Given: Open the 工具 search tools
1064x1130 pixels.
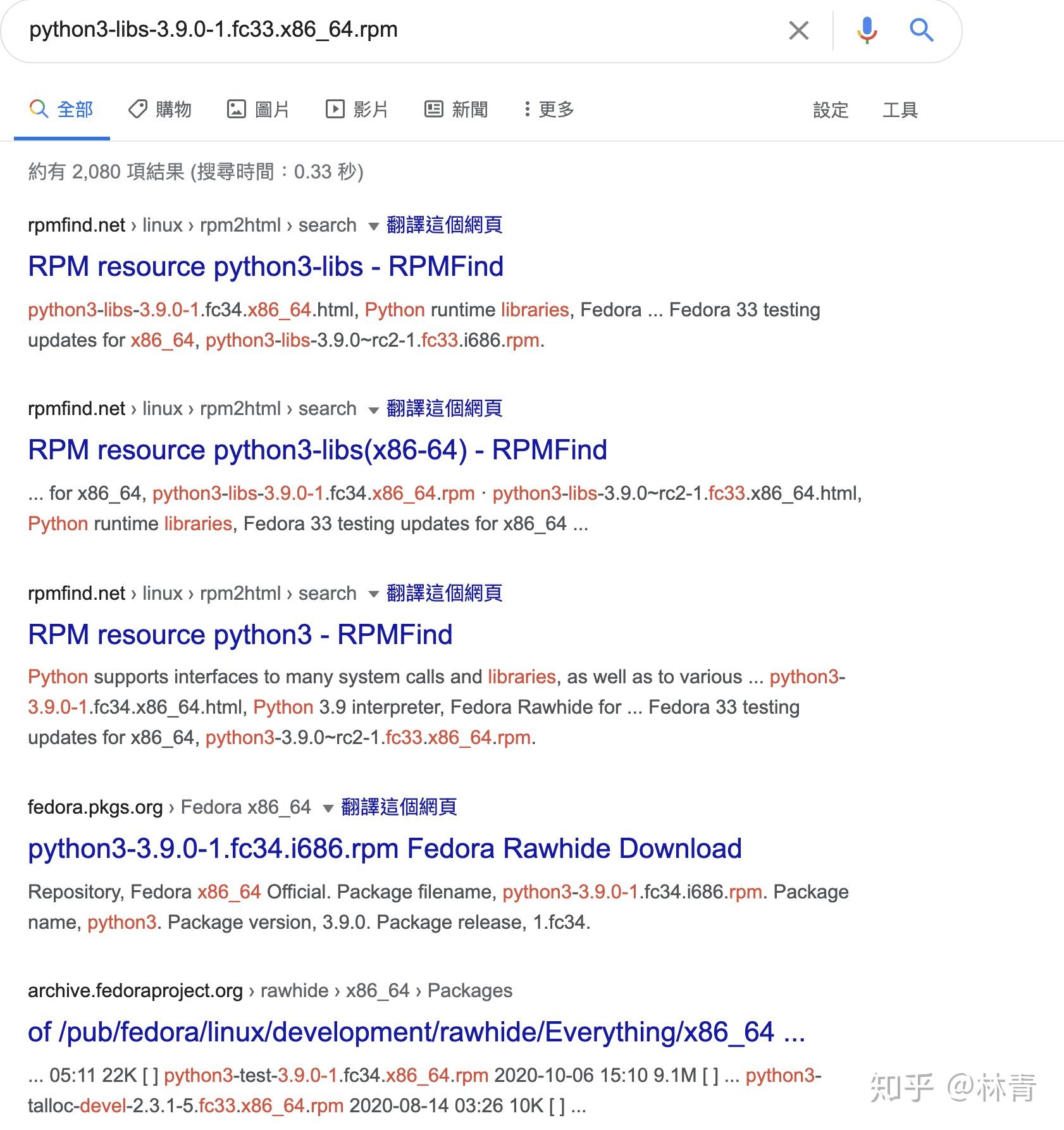Looking at the screenshot, I should pos(901,109).
